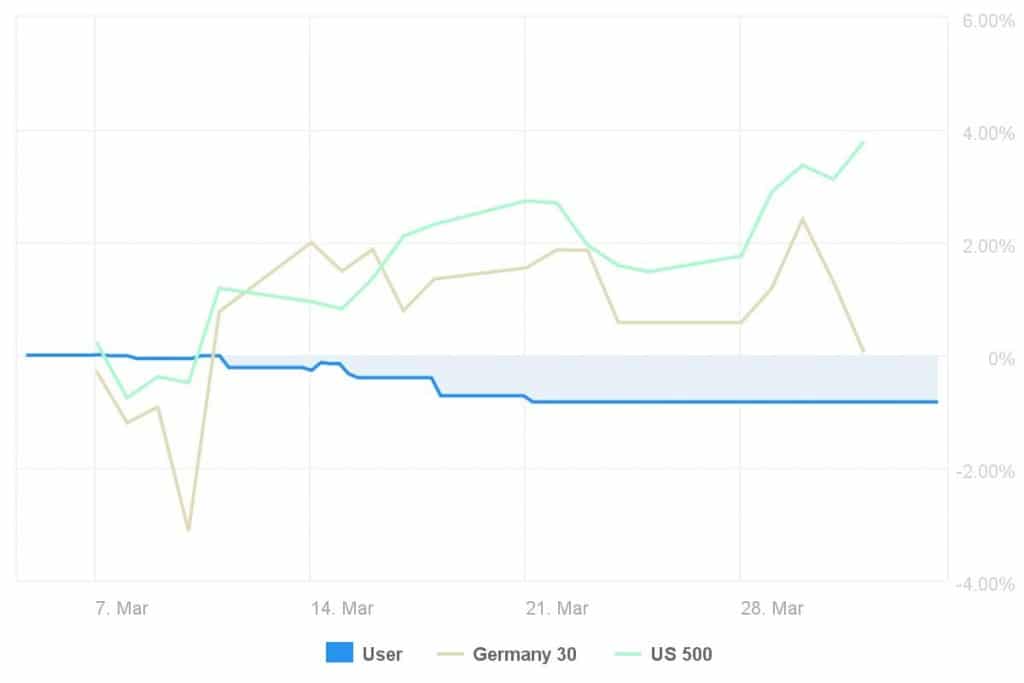Click the 28. Mar axis label

click(772, 607)
